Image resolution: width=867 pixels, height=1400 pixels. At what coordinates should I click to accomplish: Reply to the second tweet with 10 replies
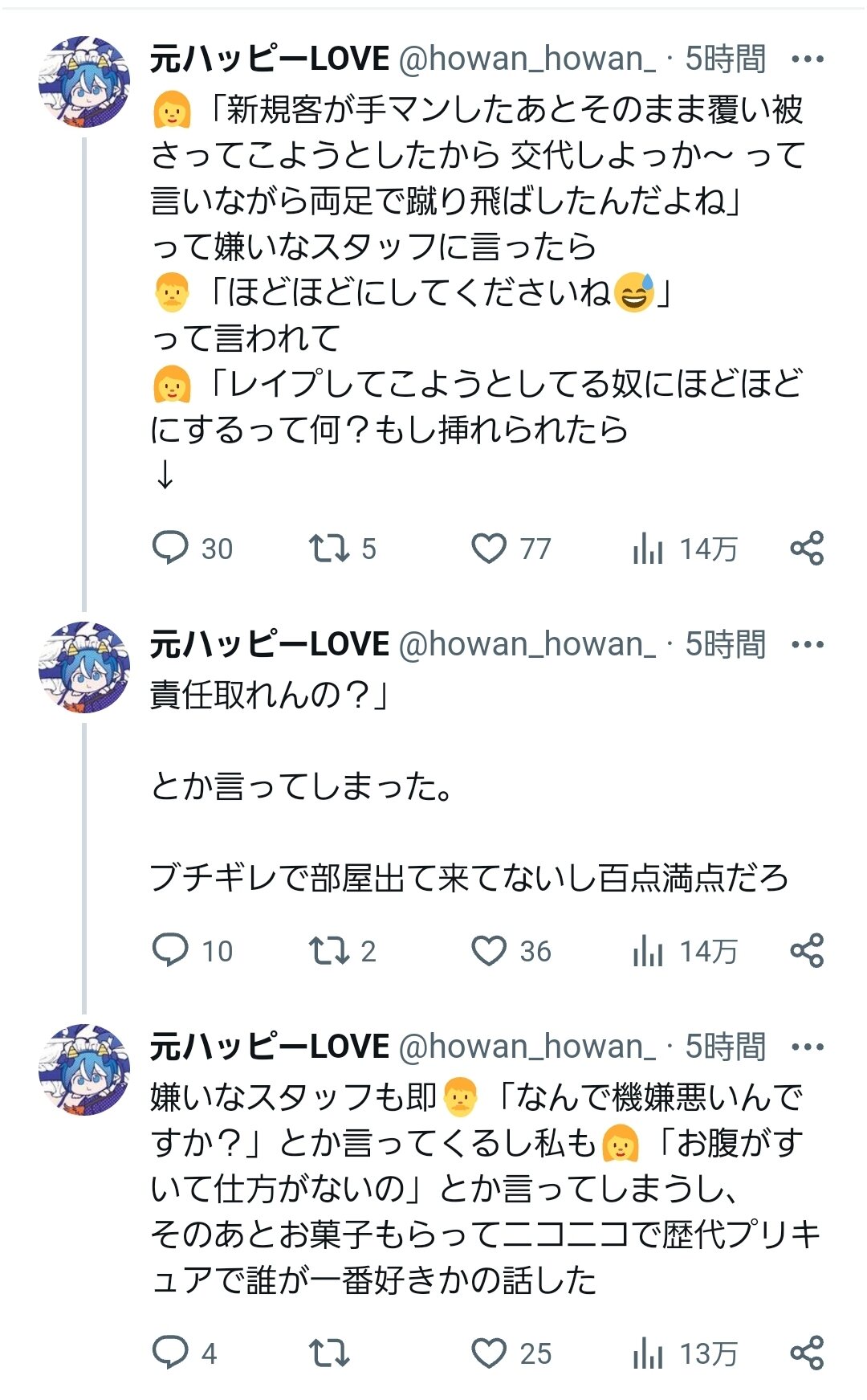point(170,951)
